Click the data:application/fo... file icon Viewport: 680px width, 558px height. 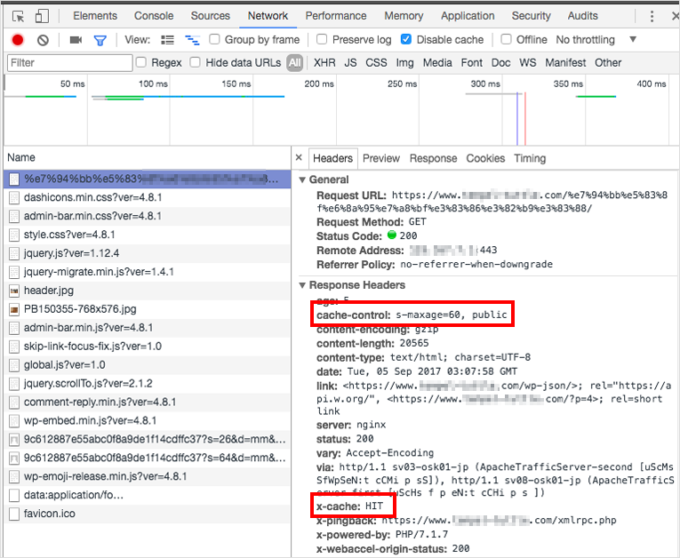tap(14, 495)
